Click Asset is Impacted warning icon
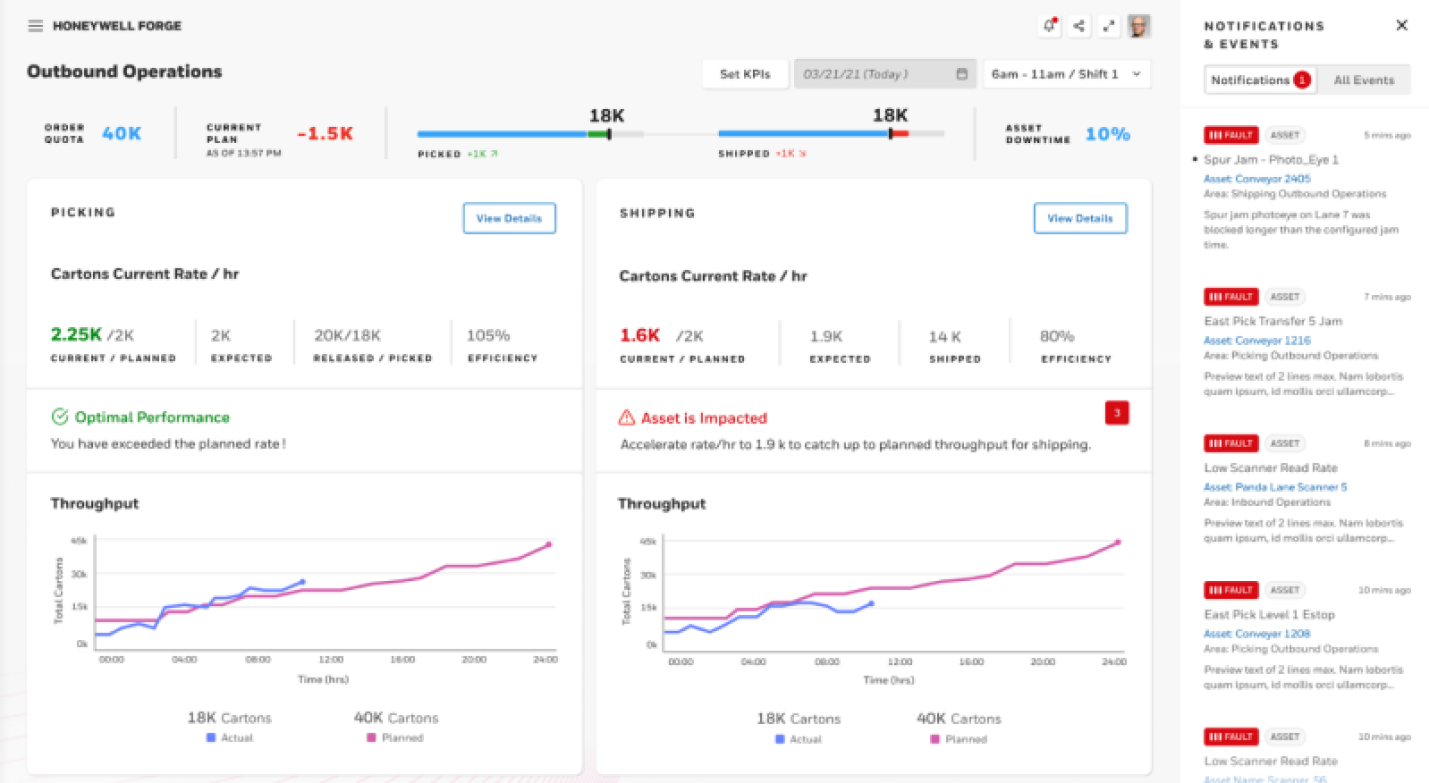Viewport: 1429px width, 783px height. click(x=627, y=418)
